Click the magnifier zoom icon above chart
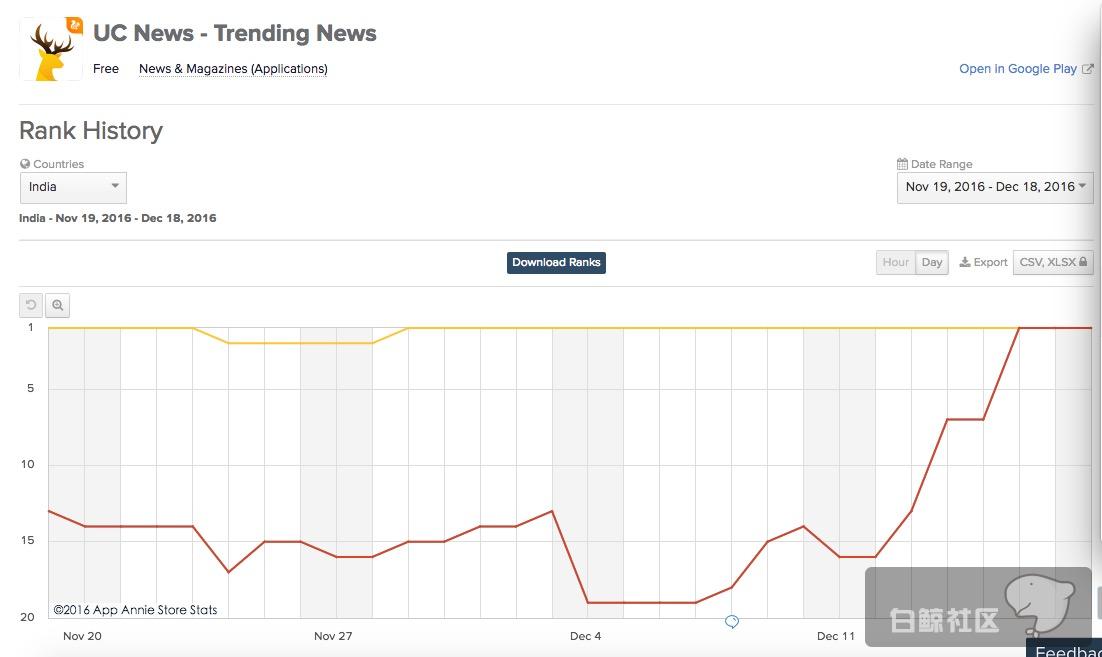The image size is (1102, 657). [58, 305]
